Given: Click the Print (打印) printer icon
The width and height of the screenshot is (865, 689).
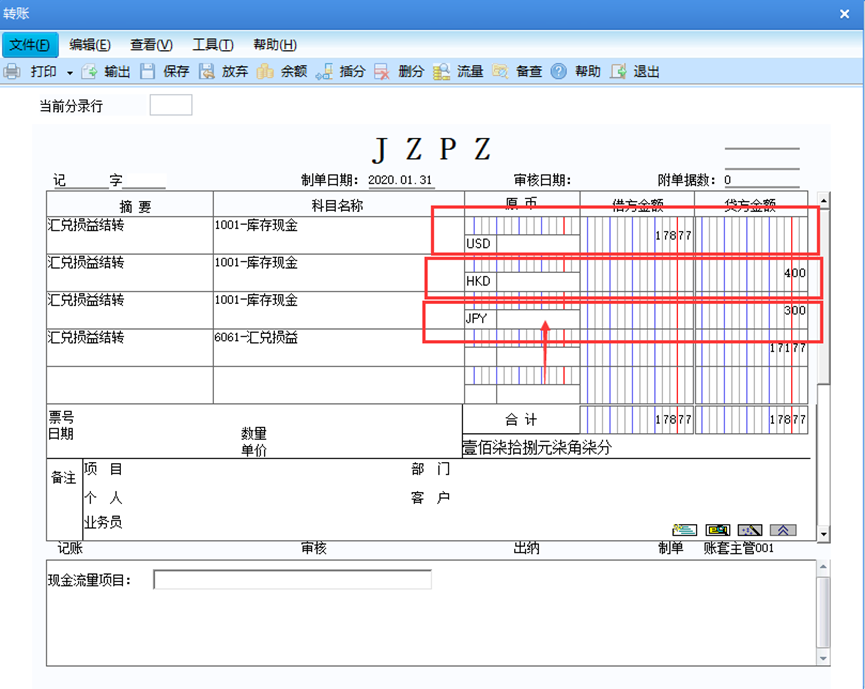Looking at the screenshot, I should tap(12, 72).
